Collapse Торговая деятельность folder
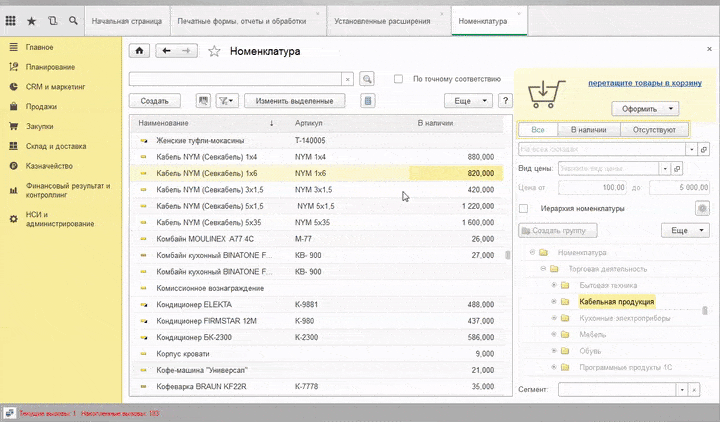The height and width of the screenshot is (422, 720). (x=543, y=269)
